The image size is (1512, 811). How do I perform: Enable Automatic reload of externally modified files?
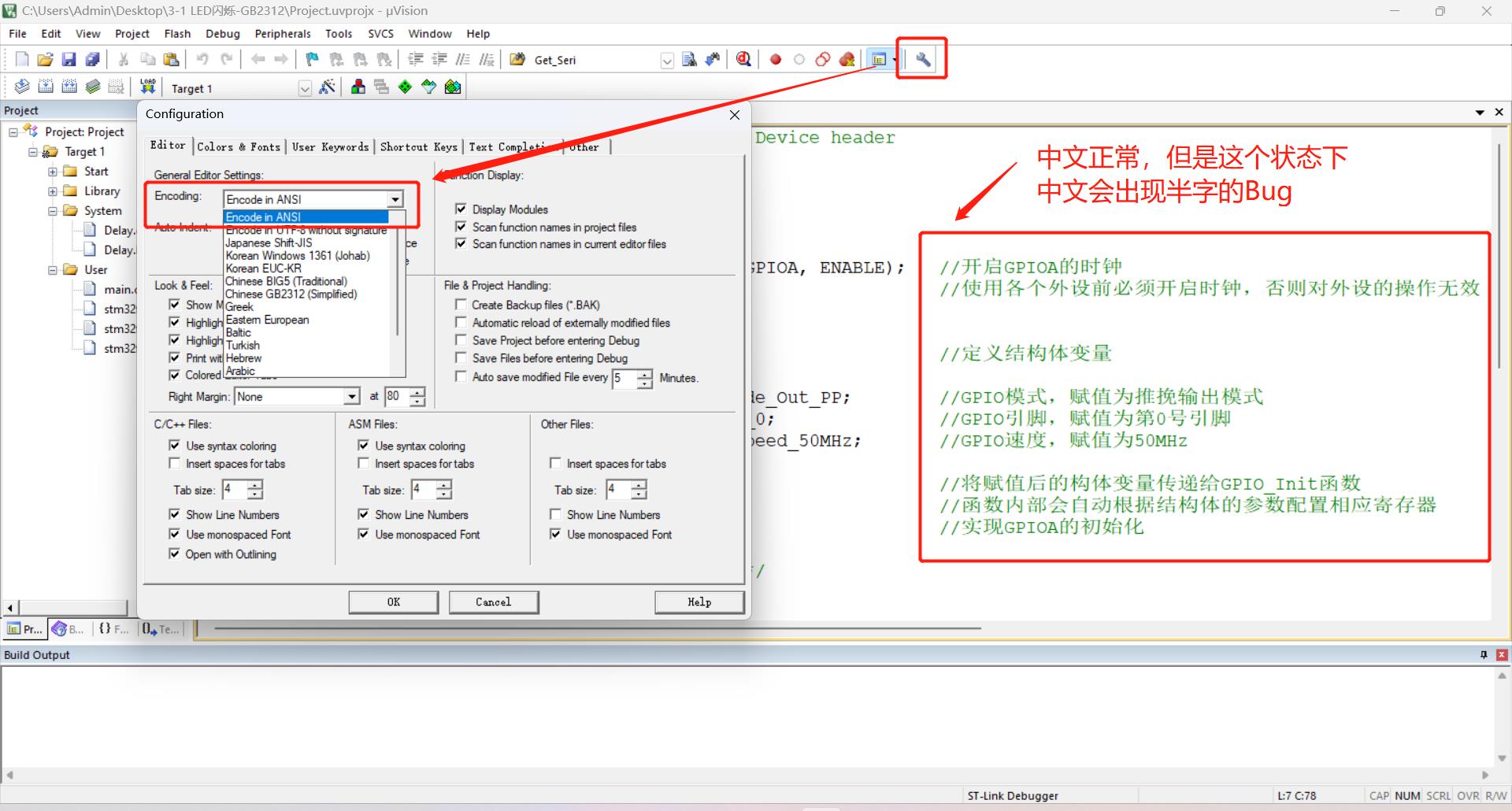[x=461, y=322]
